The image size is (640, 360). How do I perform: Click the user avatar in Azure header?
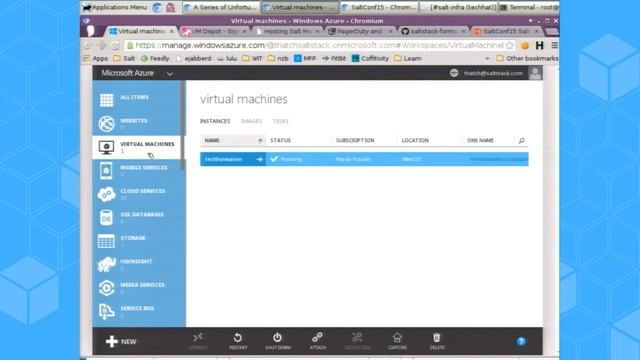click(535, 73)
